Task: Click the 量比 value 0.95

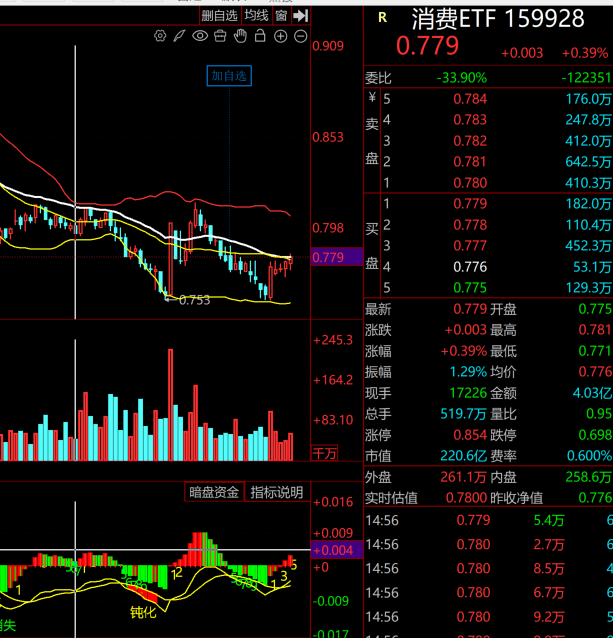Action: 599,414
